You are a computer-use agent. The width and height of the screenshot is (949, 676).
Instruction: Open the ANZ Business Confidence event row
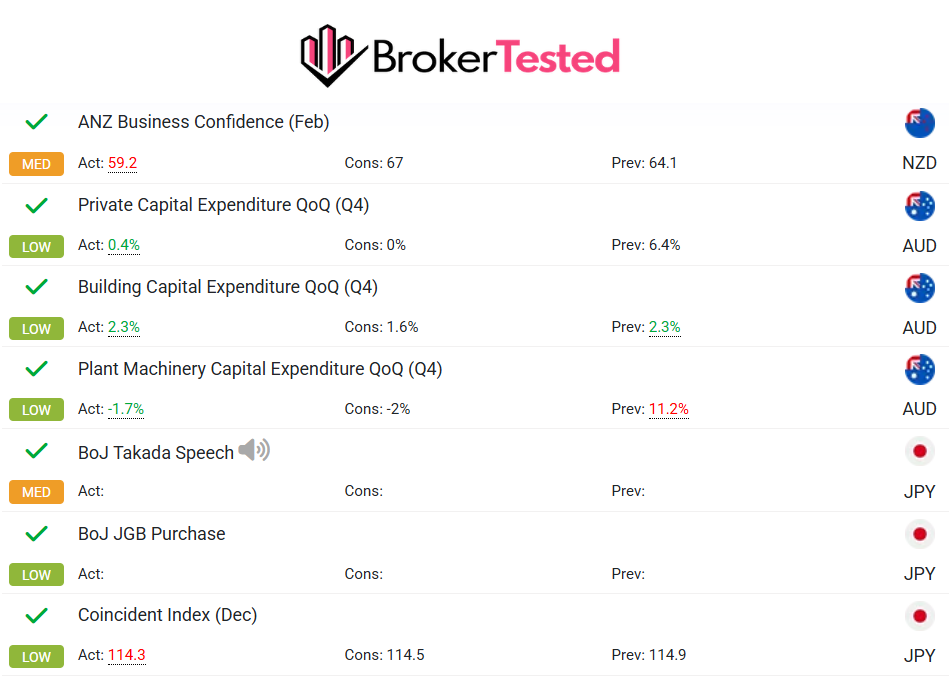(x=204, y=121)
